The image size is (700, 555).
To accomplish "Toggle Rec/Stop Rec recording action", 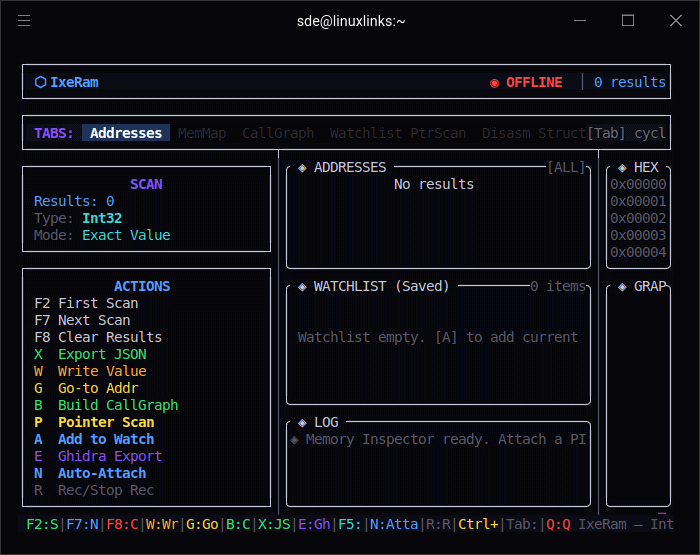I will click(105, 490).
